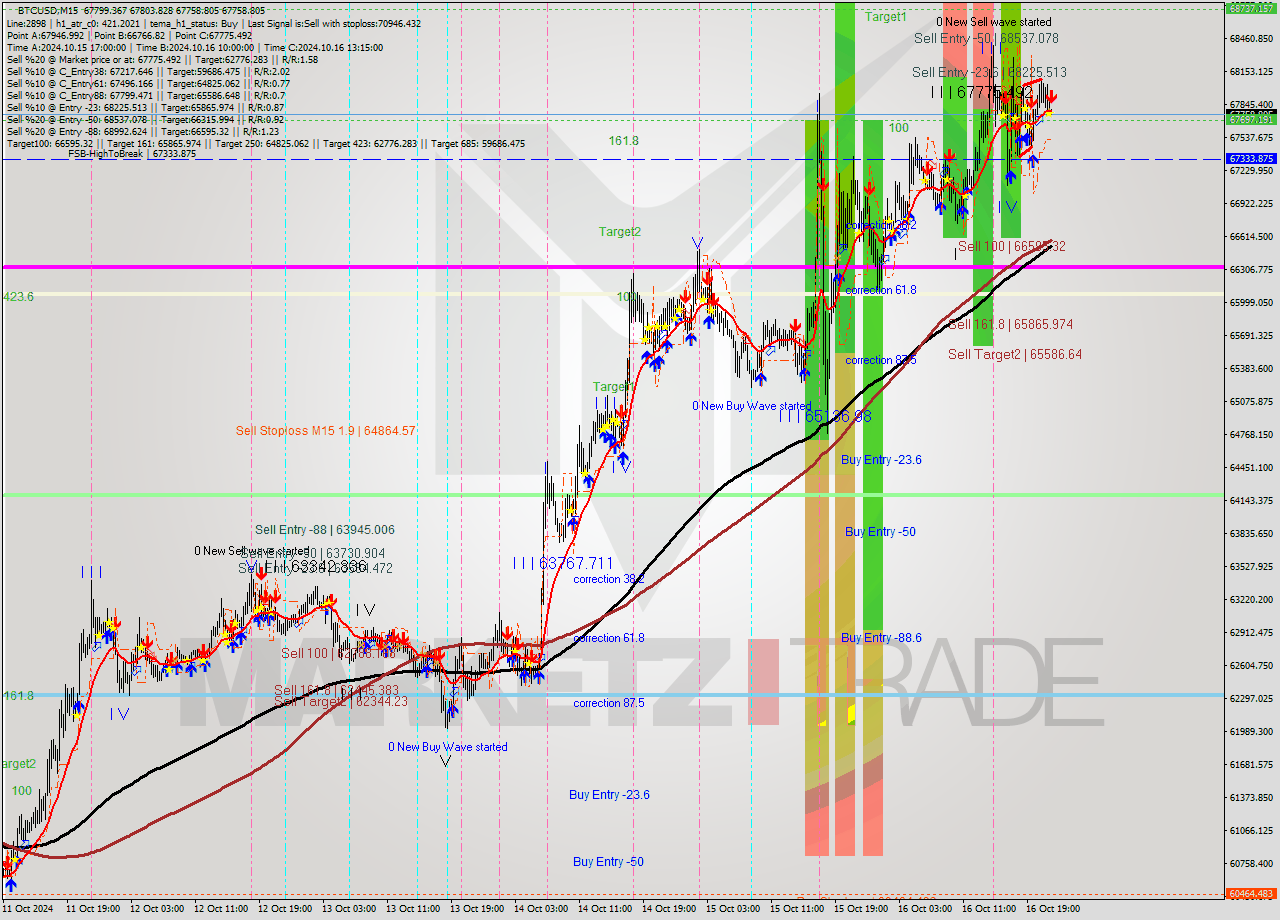The height and width of the screenshot is (920, 1280).
Task: Click the 'Target100: 66595.32' summary line
Action: tap(265, 143)
